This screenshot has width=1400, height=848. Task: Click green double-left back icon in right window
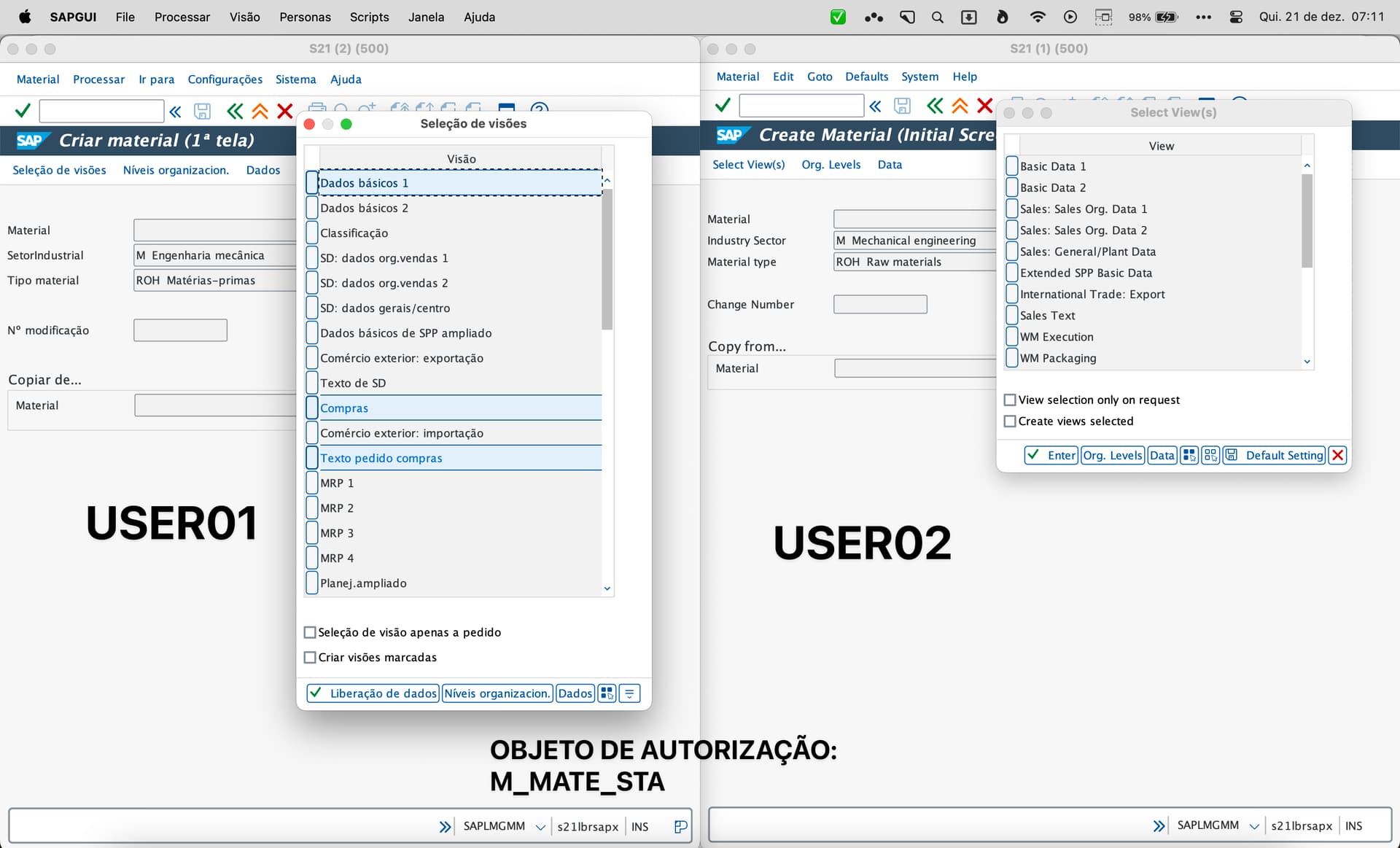pos(935,106)
